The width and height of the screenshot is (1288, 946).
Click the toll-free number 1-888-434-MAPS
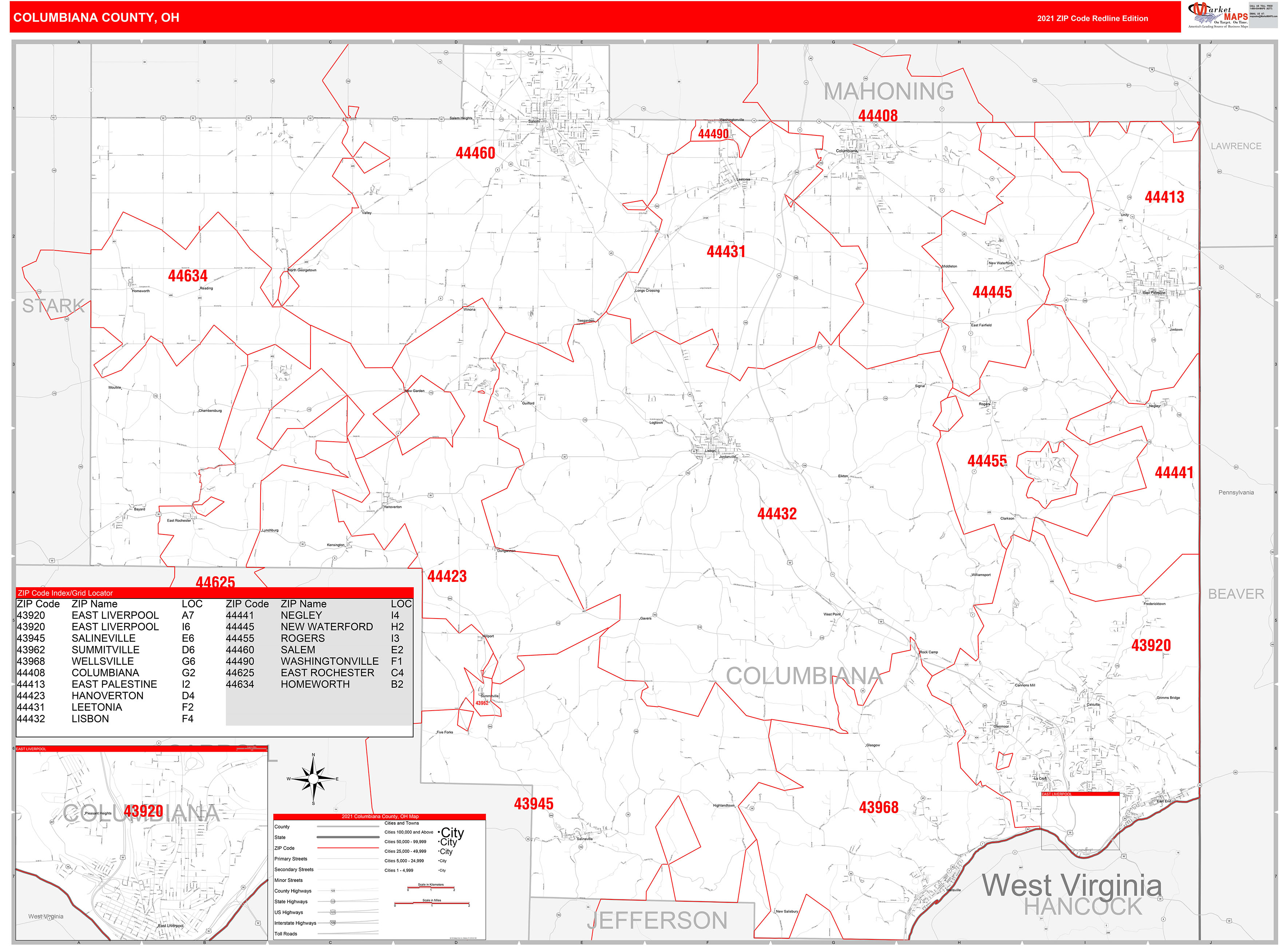pyautogui.click(x=1262, y=9)
